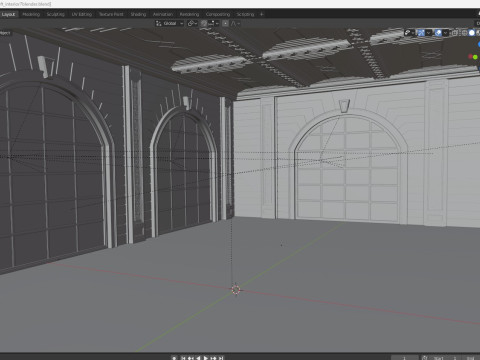Toggle the preview range clock icon

click(x=425, y=358)
